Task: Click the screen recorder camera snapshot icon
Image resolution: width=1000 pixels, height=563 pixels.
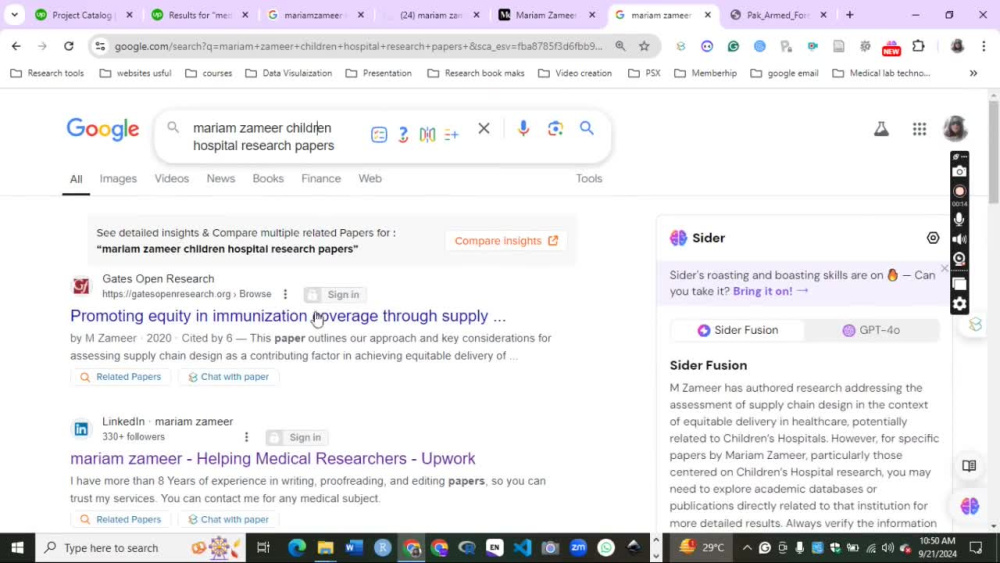Action: click(x=959, y=172)
